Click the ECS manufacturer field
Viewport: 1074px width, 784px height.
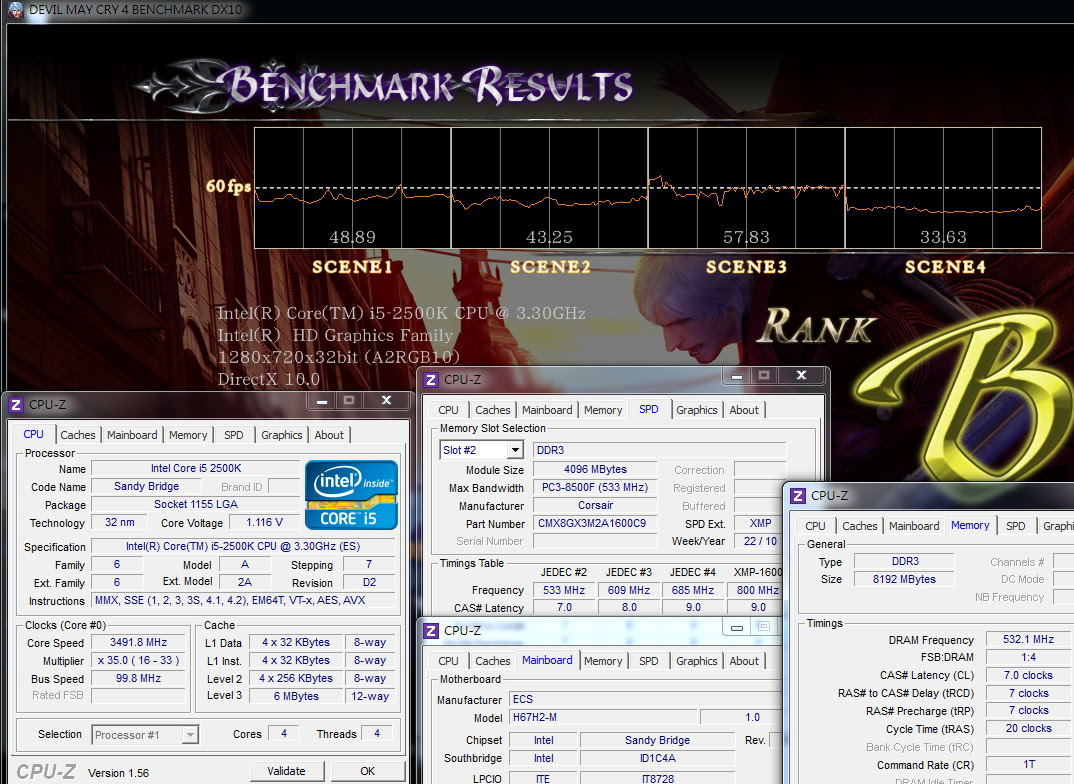point(644,699)
